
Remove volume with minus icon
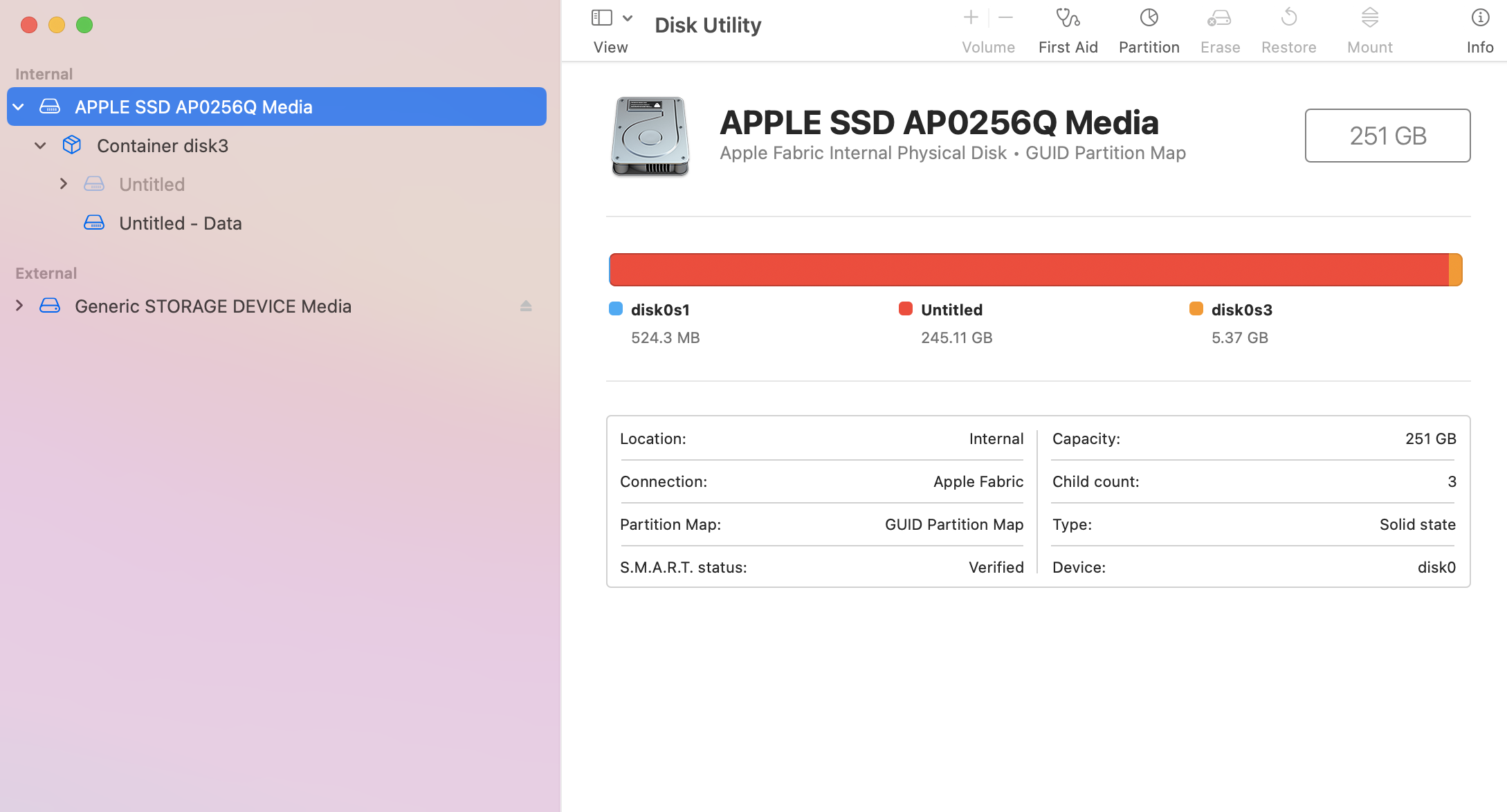[1006, 18]
